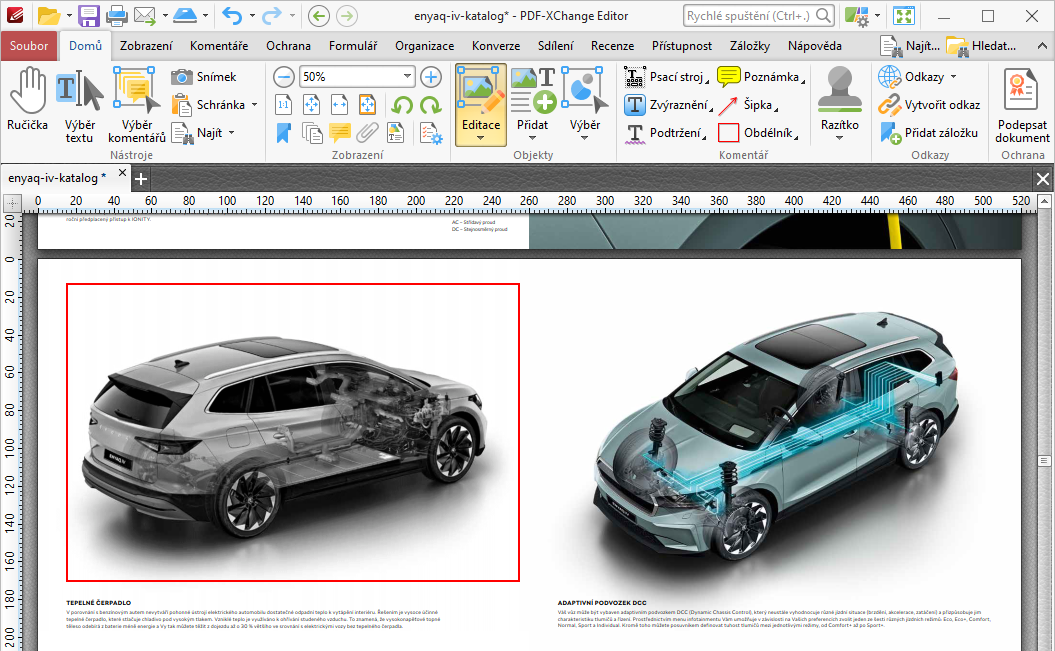Viewport: 1055px width, 651px height.
Task: Expand the Najít dropdown in Nástroje group
Action: coord(231,133)
